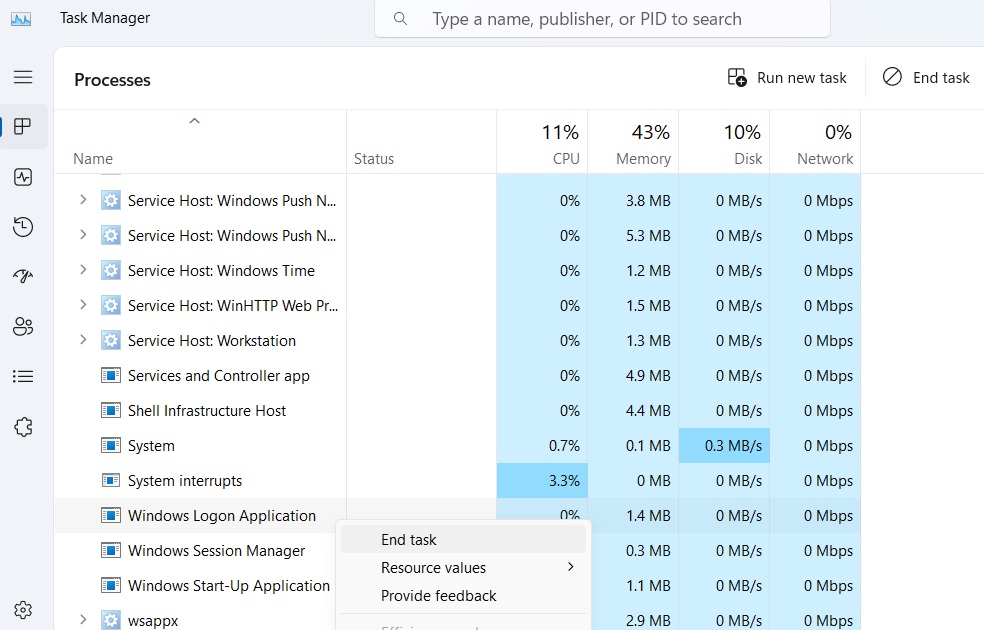Select the App history sidebar icon
This screenshot has width=984, height=630.
point(22,227)
